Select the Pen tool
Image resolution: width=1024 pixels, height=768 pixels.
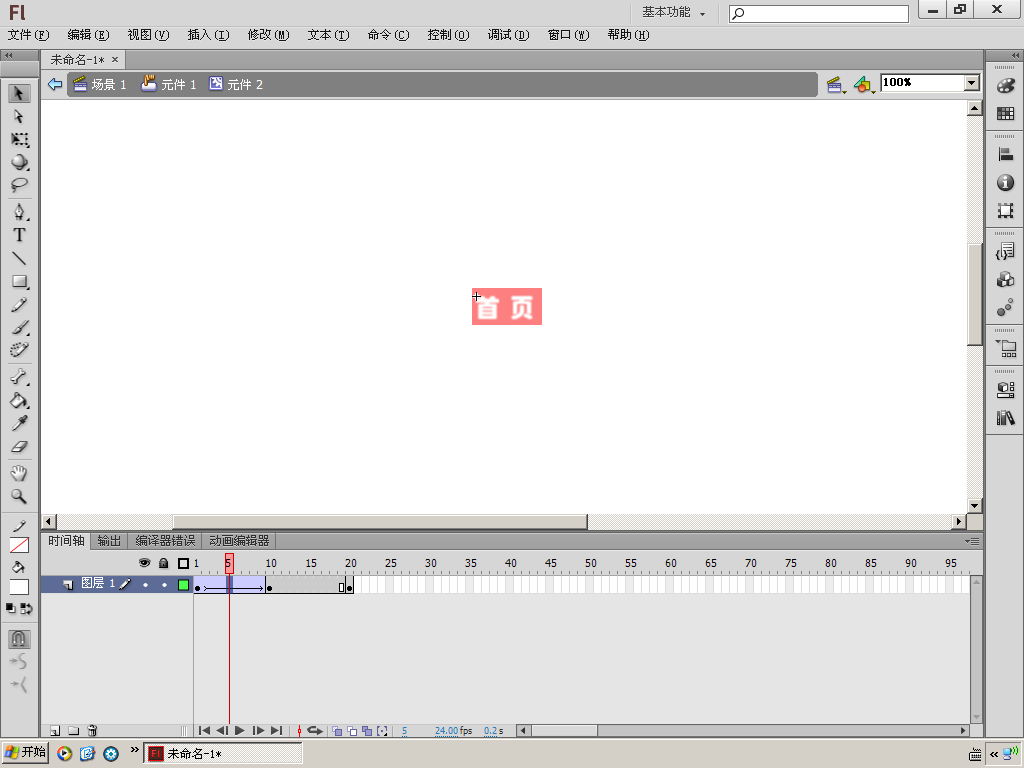coord(19,212)
